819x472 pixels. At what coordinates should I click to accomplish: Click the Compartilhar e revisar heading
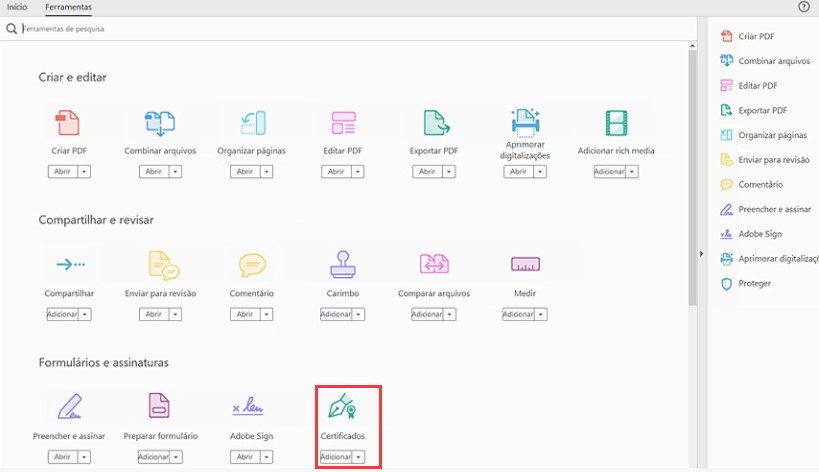[x=96, y=220]
